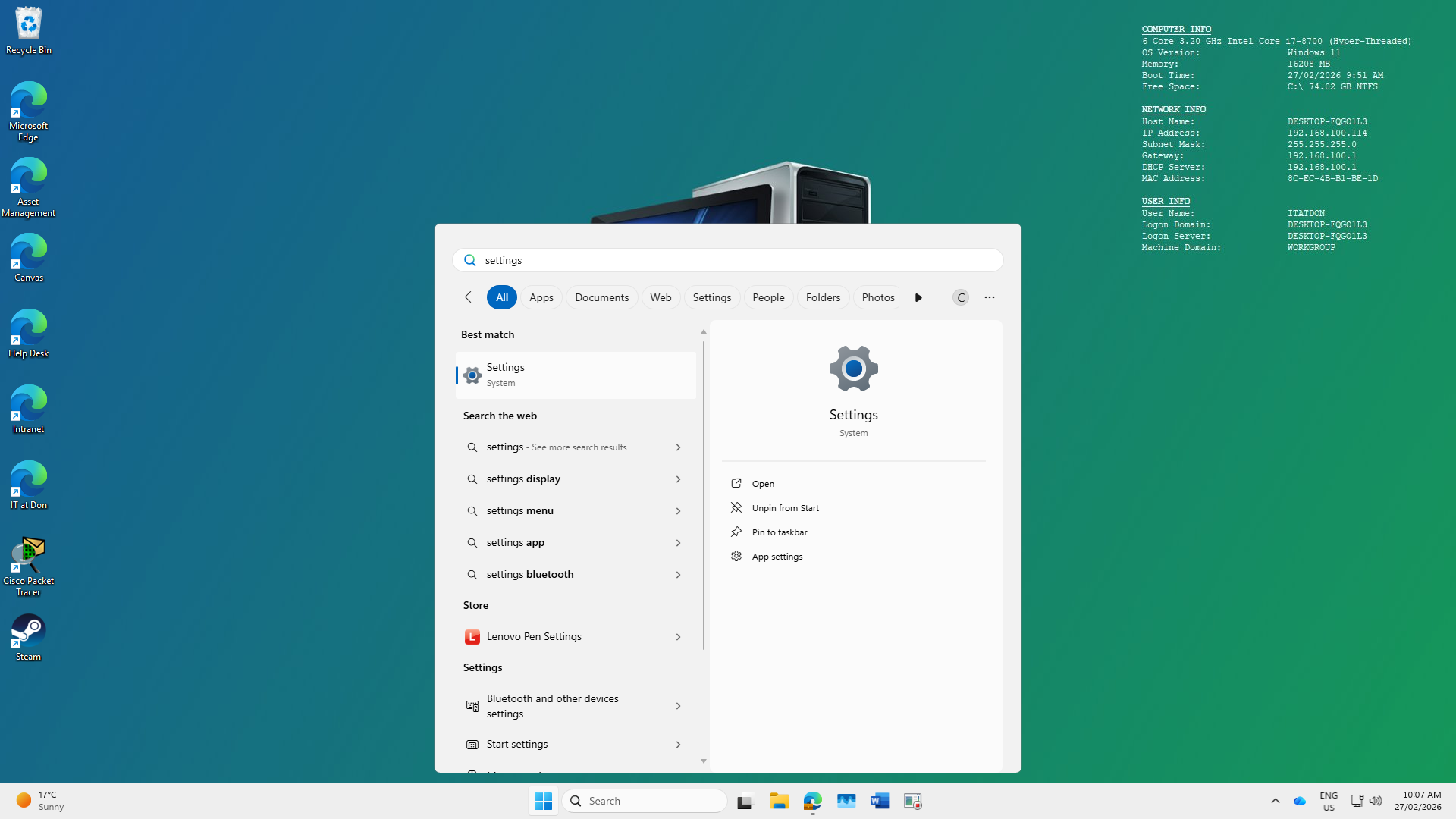This screenshot has height=819, width=1456.
Task: Show the hidden icons tray chevron
Action: point(1275,801)
